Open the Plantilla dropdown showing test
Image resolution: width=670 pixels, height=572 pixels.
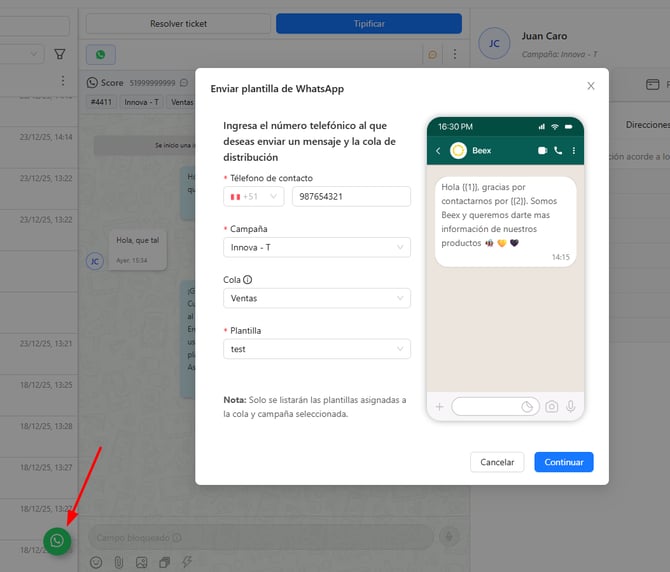tap(316, 349)
